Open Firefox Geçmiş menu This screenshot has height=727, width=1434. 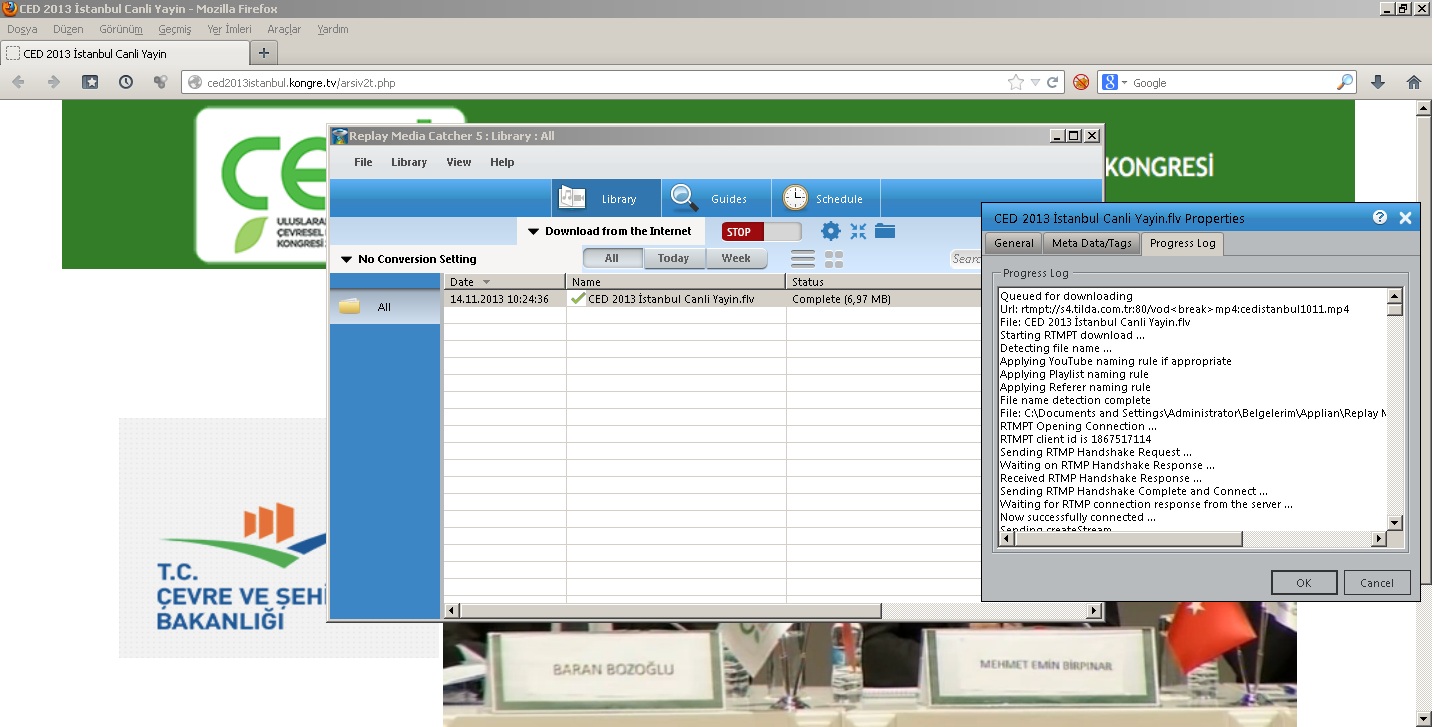[175, 29]
